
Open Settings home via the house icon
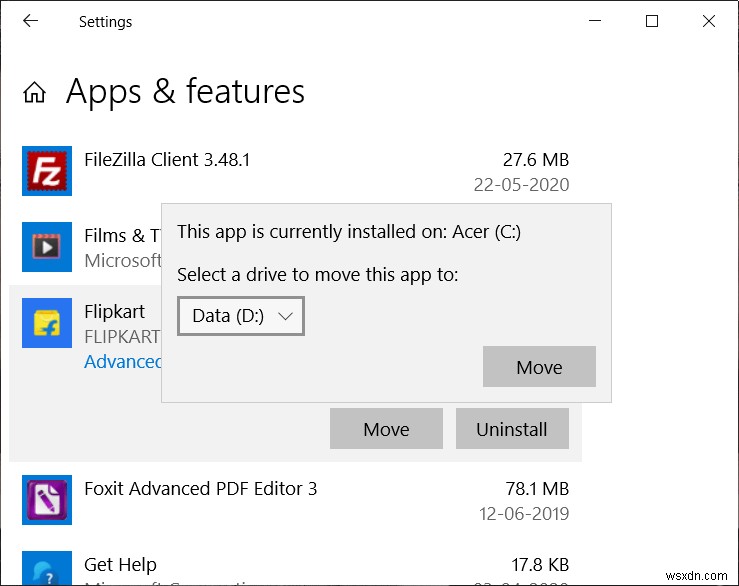pyautogui.click(x=34, y=92)
